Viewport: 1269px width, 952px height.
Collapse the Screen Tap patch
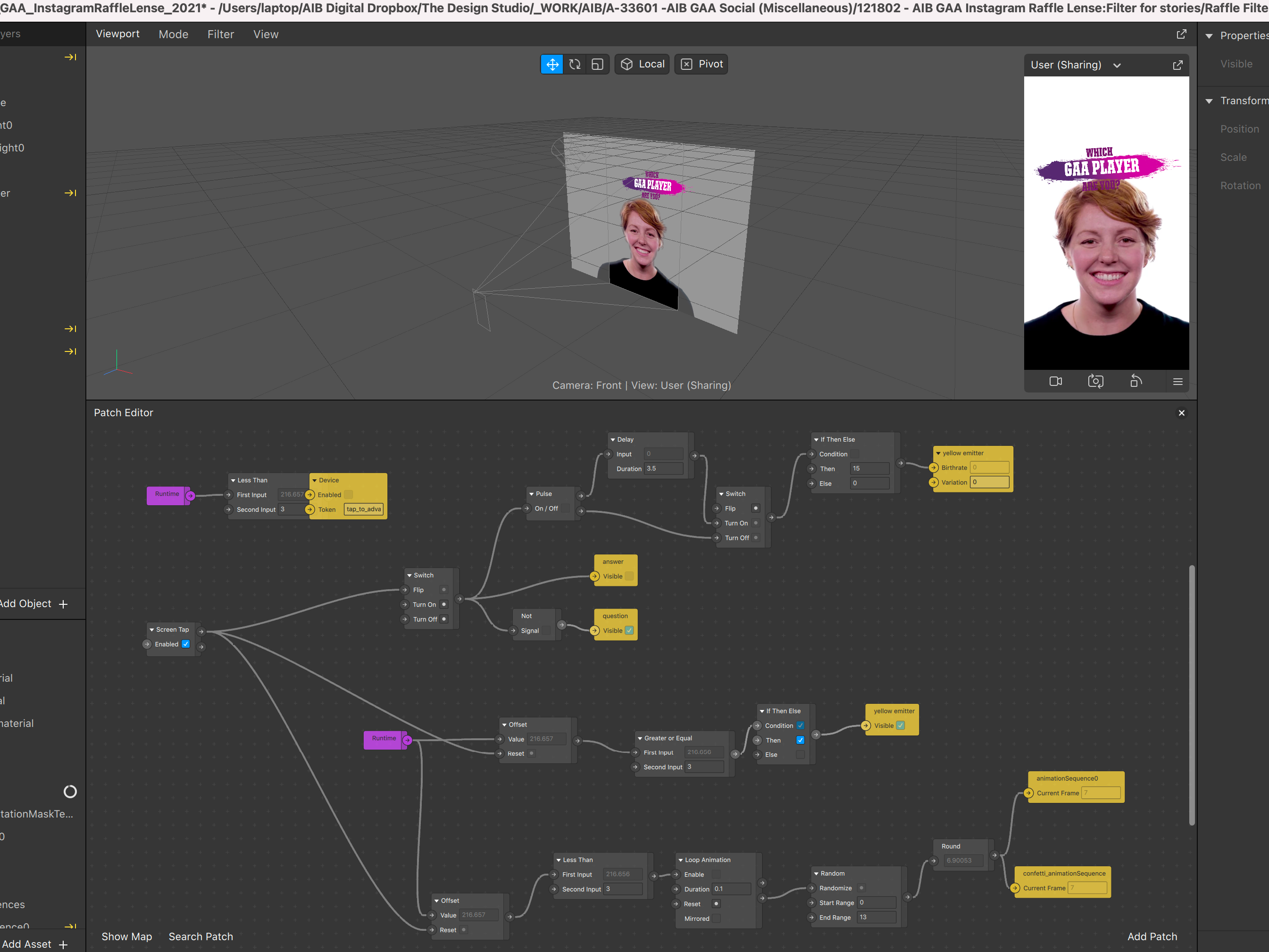pos(151,630)
